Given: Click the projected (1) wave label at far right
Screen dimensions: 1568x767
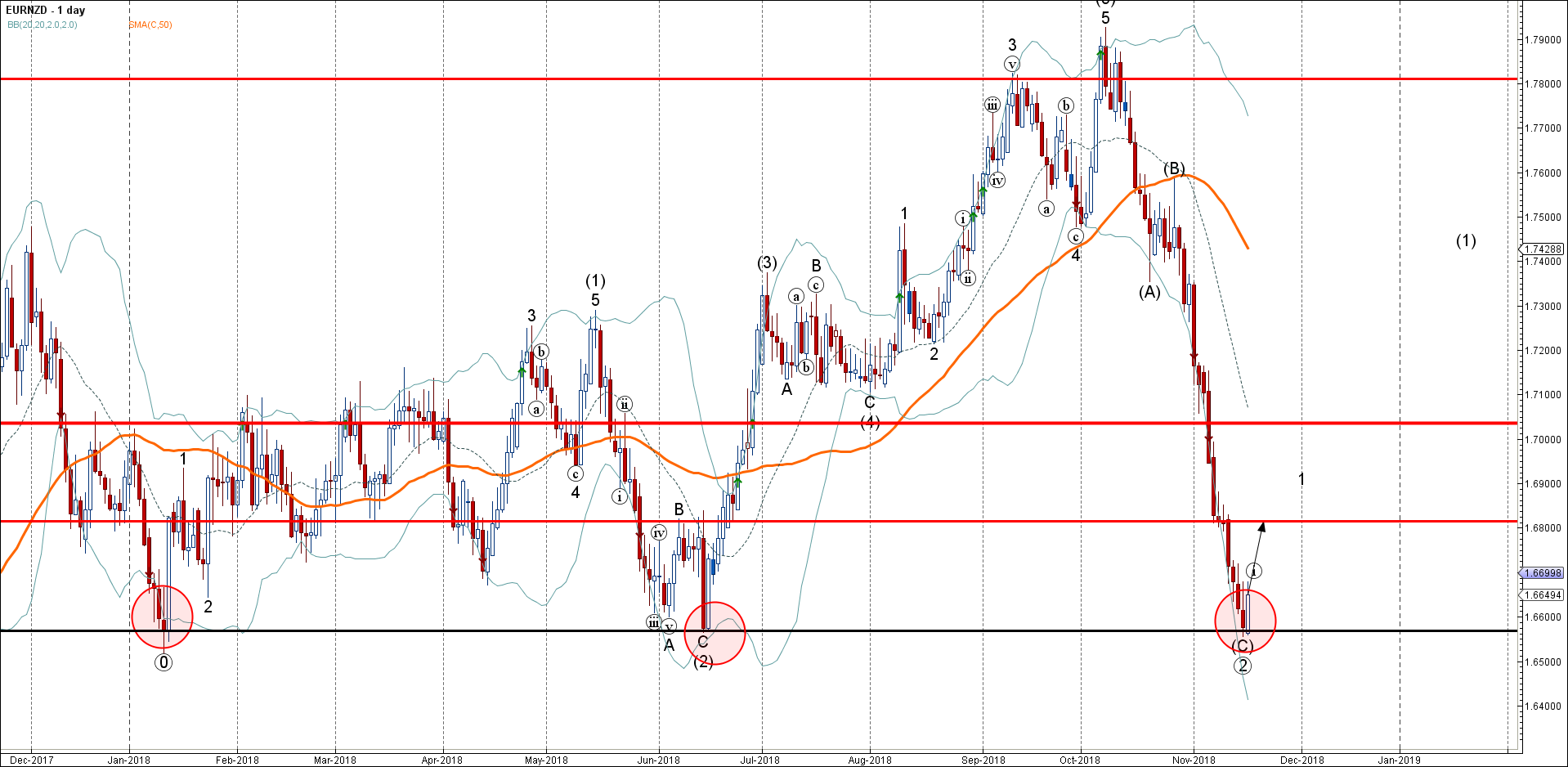Looking at the screenshot, I should 1466,240.
